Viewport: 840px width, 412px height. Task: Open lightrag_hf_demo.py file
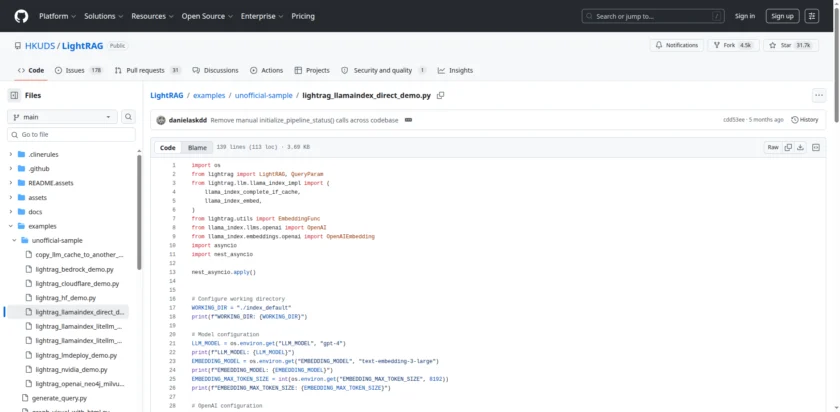65,298
